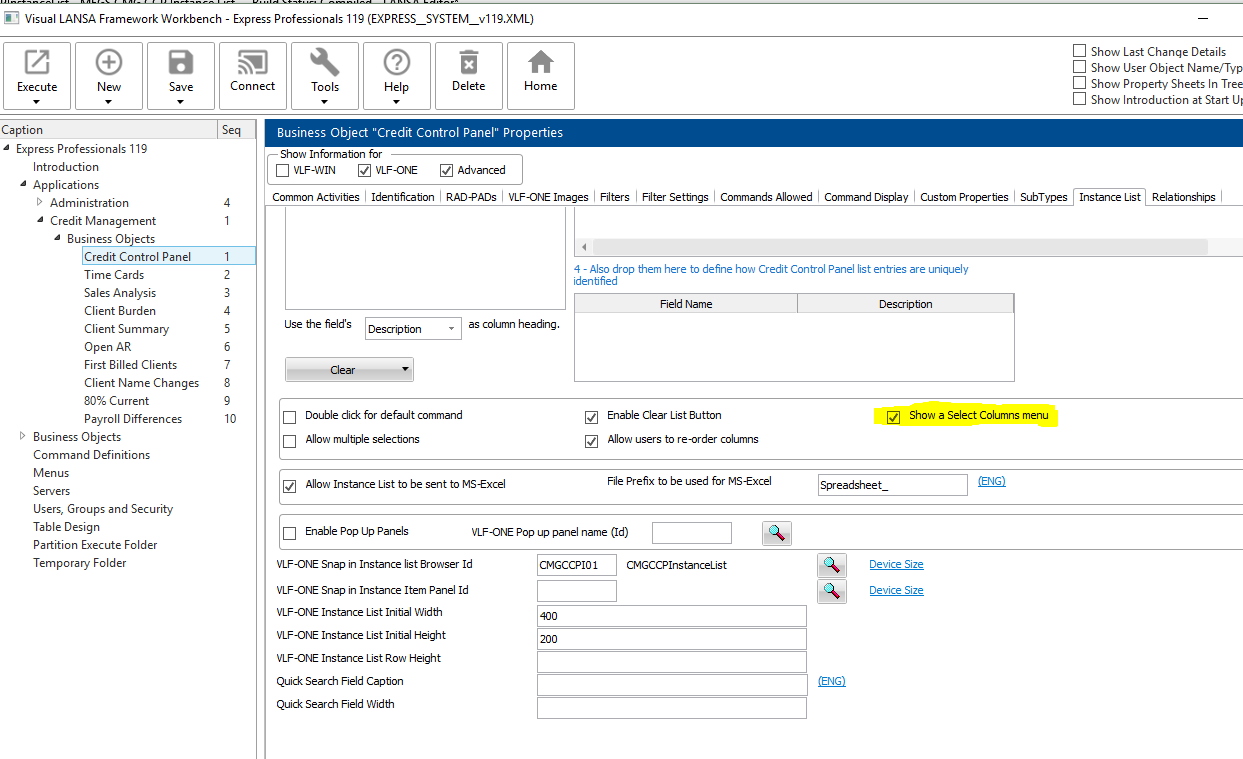
Task: Uncheck Show a Select Columns menu
Action: click(894, 417)
